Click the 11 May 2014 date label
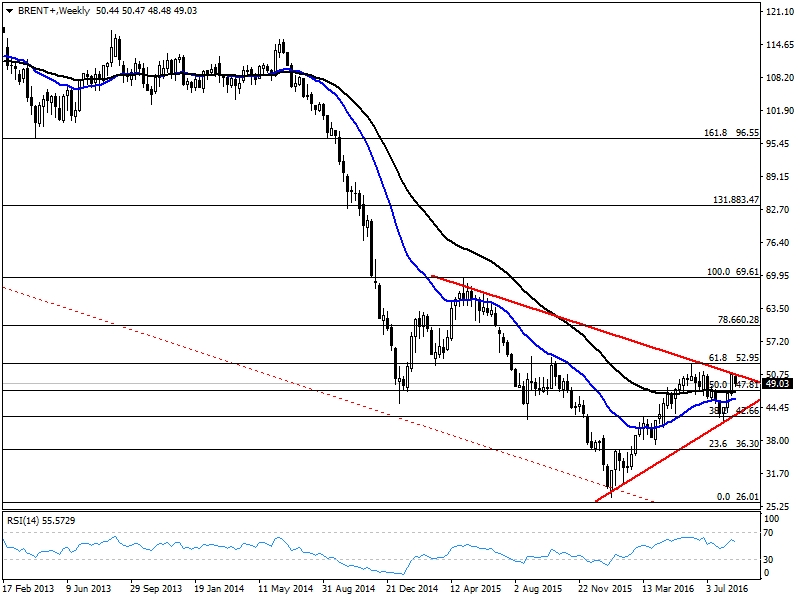Viewport: 800px width, 600px height. pyautogui.click(x=285, y=589)
